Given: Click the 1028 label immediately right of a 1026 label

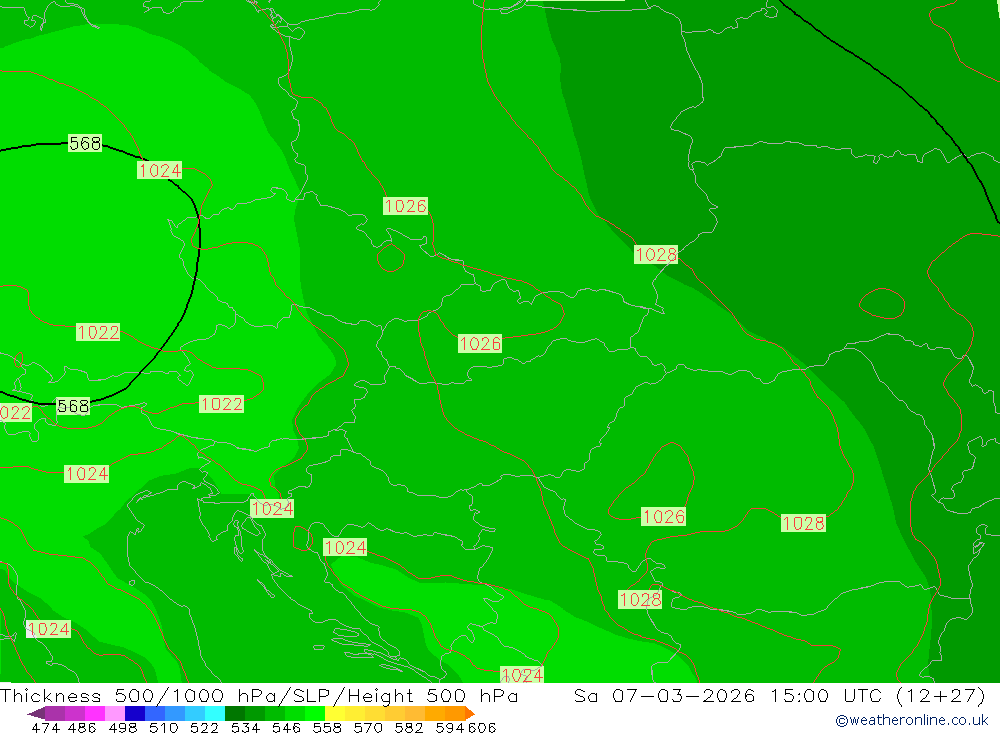Looking at the screenshot, I should point(803,523).
